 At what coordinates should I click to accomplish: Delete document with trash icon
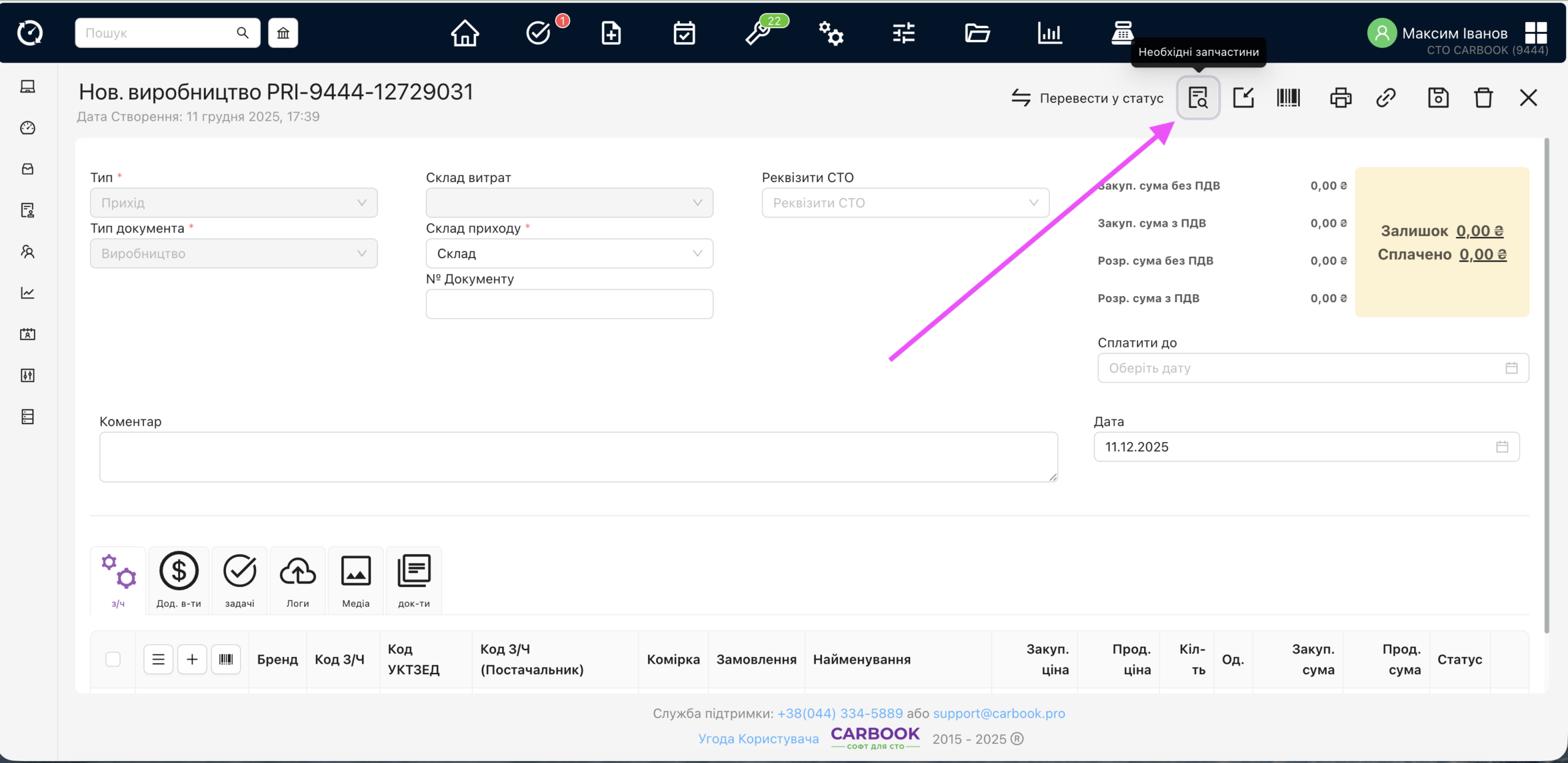coord(1483,98)
